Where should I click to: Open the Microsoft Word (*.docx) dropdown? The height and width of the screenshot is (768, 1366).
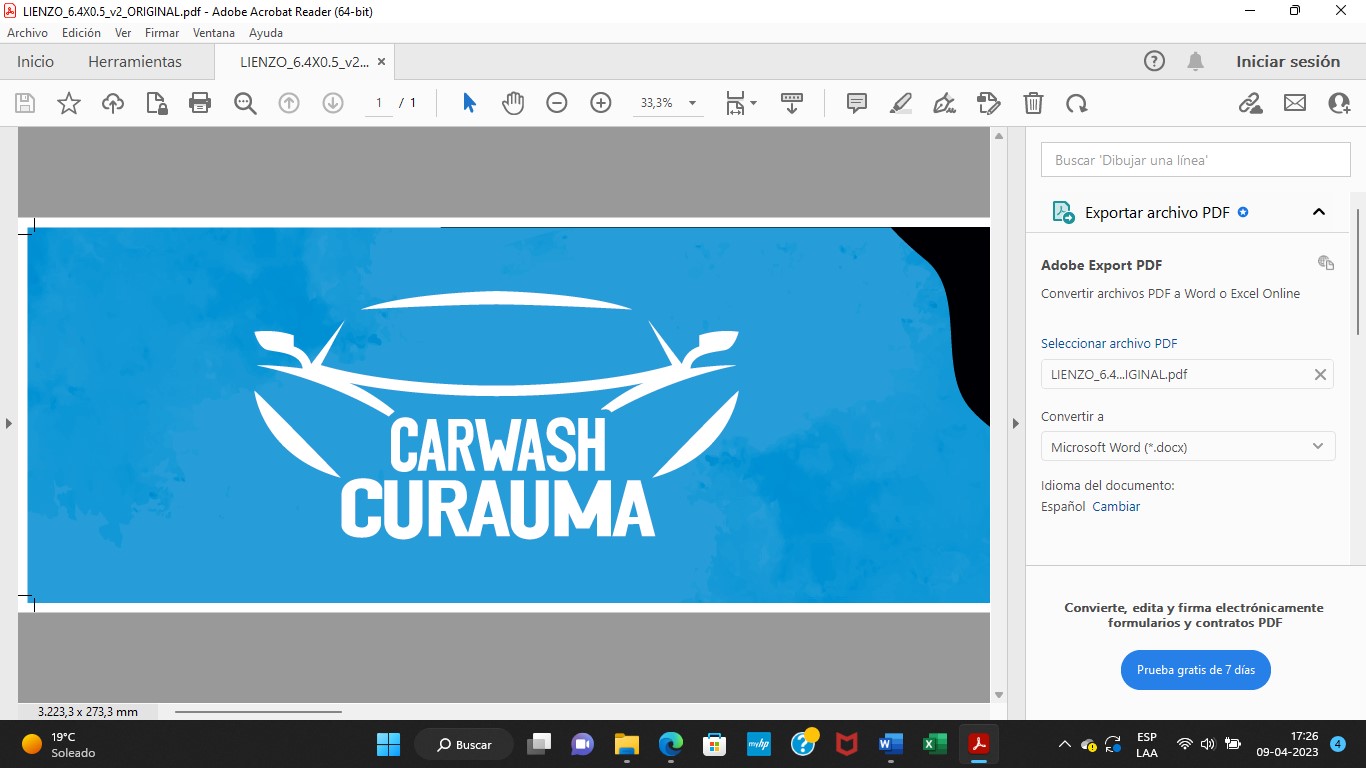point(1188,446)
